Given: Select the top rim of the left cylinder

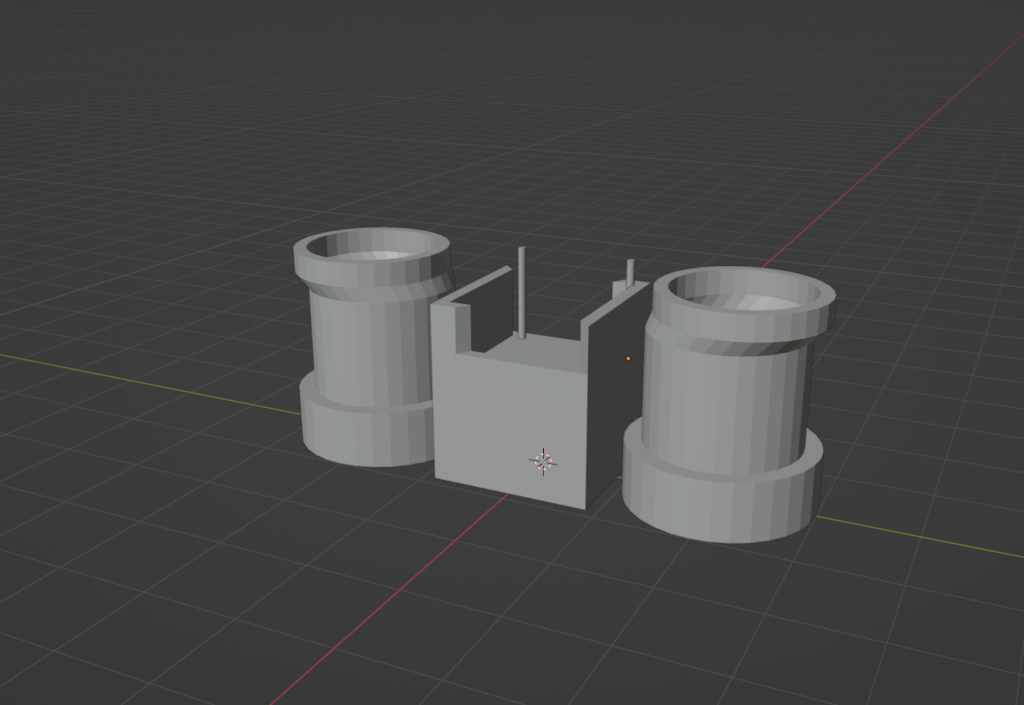Looking at the screenshot, I should coord(330,262).
